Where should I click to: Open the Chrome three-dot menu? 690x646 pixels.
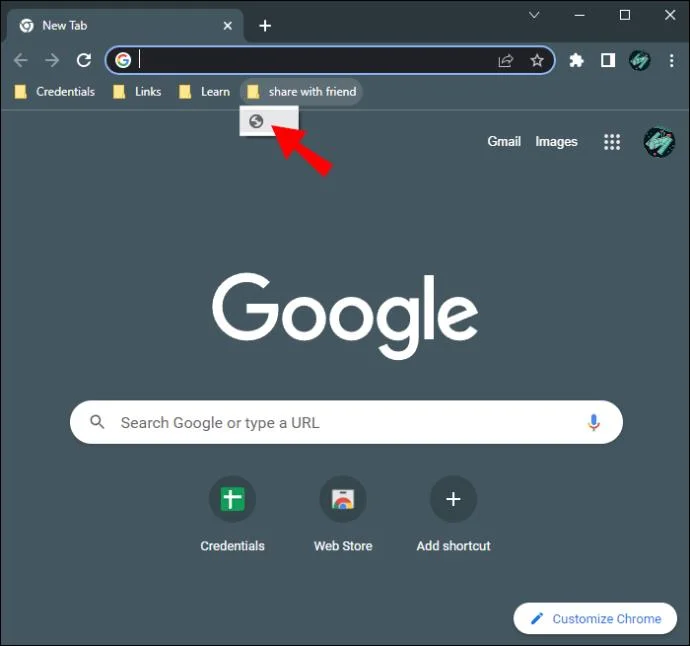click(672, 60)
